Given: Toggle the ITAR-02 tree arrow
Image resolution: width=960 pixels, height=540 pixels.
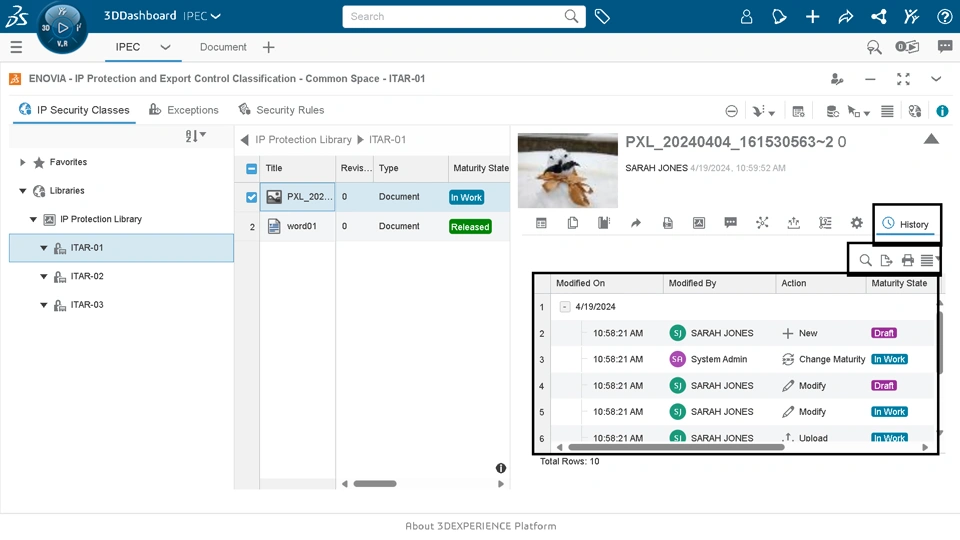Looking at the screenshot, I should point(43,276).
